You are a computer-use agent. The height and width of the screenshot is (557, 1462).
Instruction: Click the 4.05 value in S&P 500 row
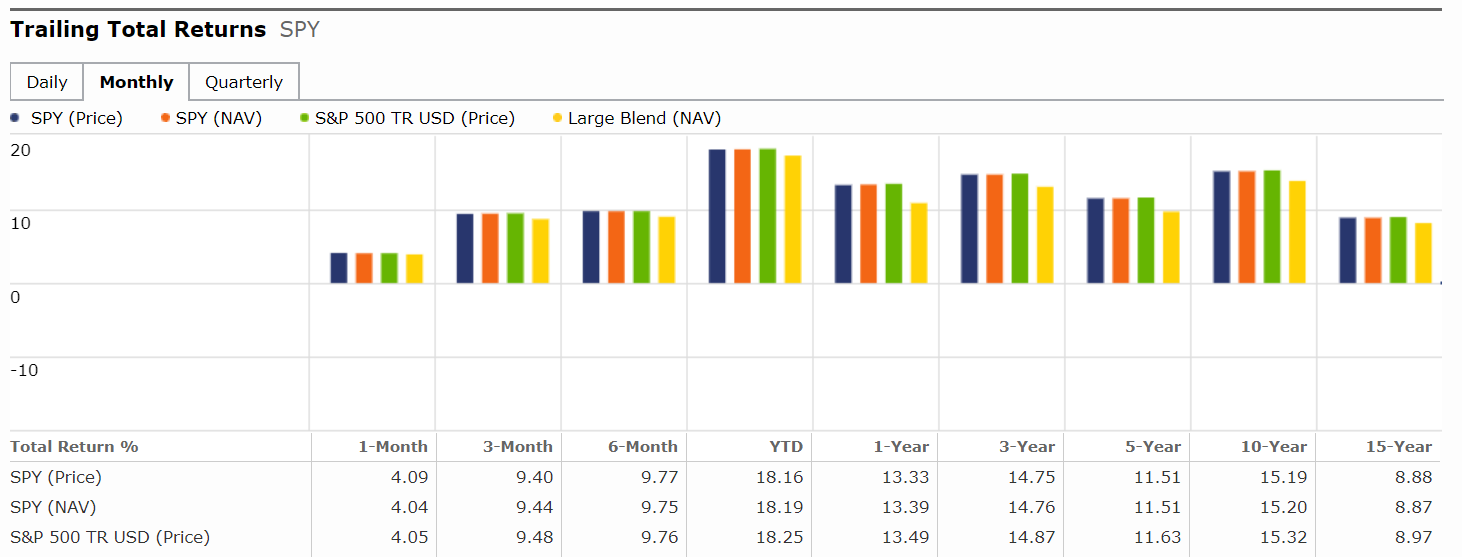click(410, 537)
